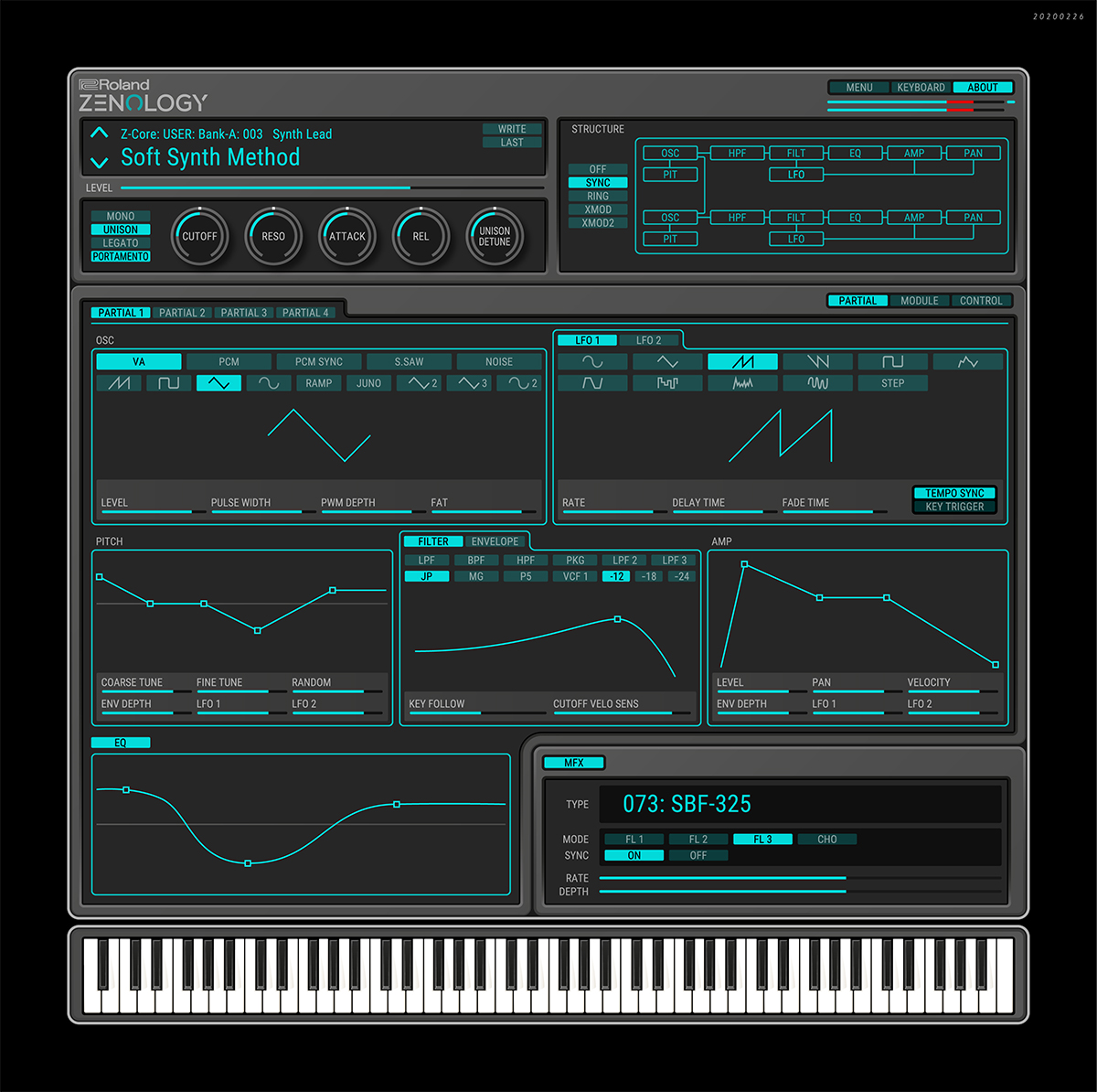
Task: Click the UNISON DETUNE knob
Action: click(495, 236)
